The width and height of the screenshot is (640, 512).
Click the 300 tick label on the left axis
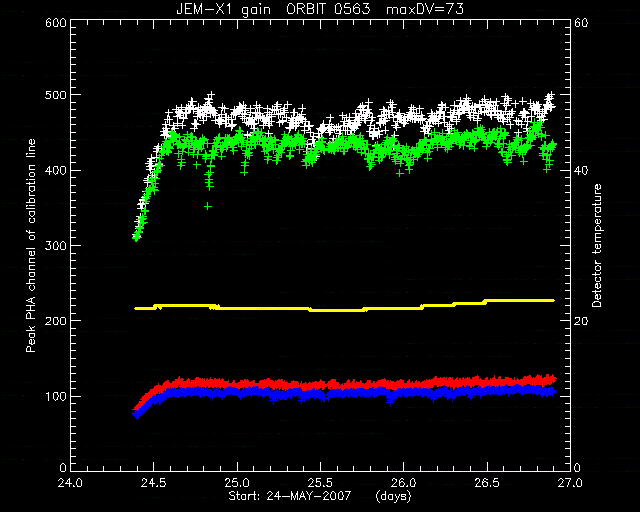point(56,245)
